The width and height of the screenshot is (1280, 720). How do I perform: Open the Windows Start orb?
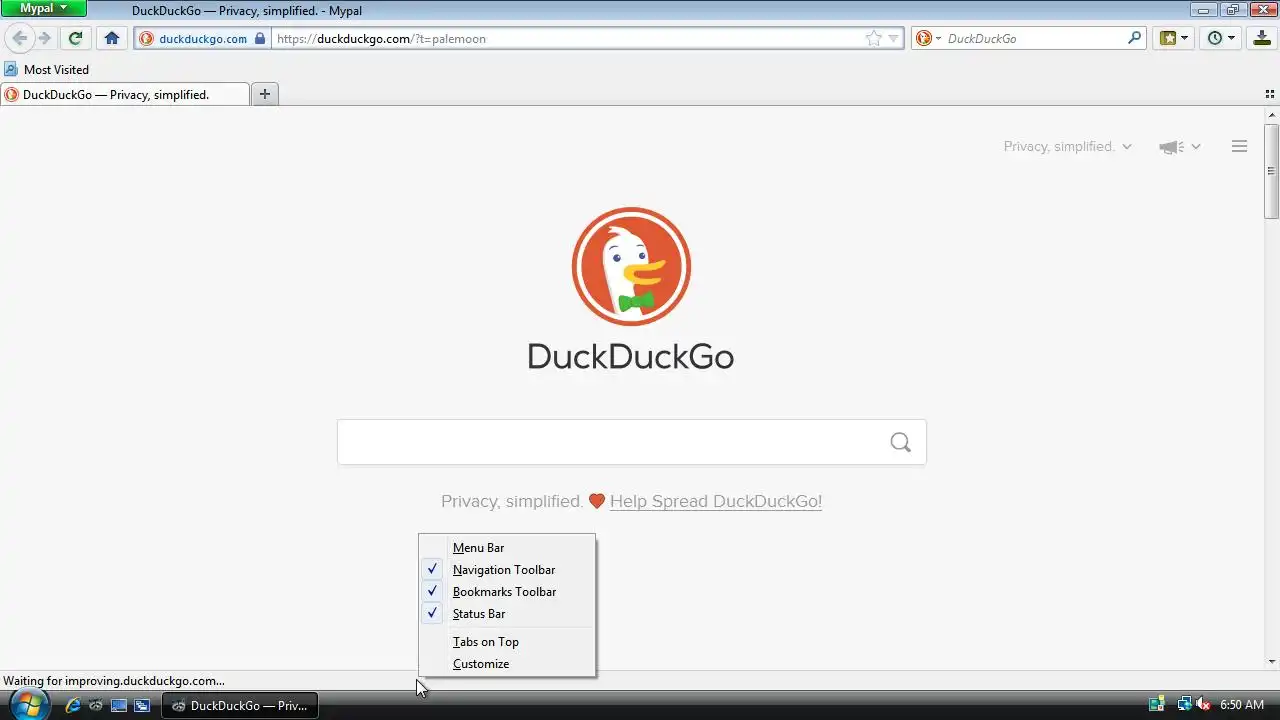28,704
